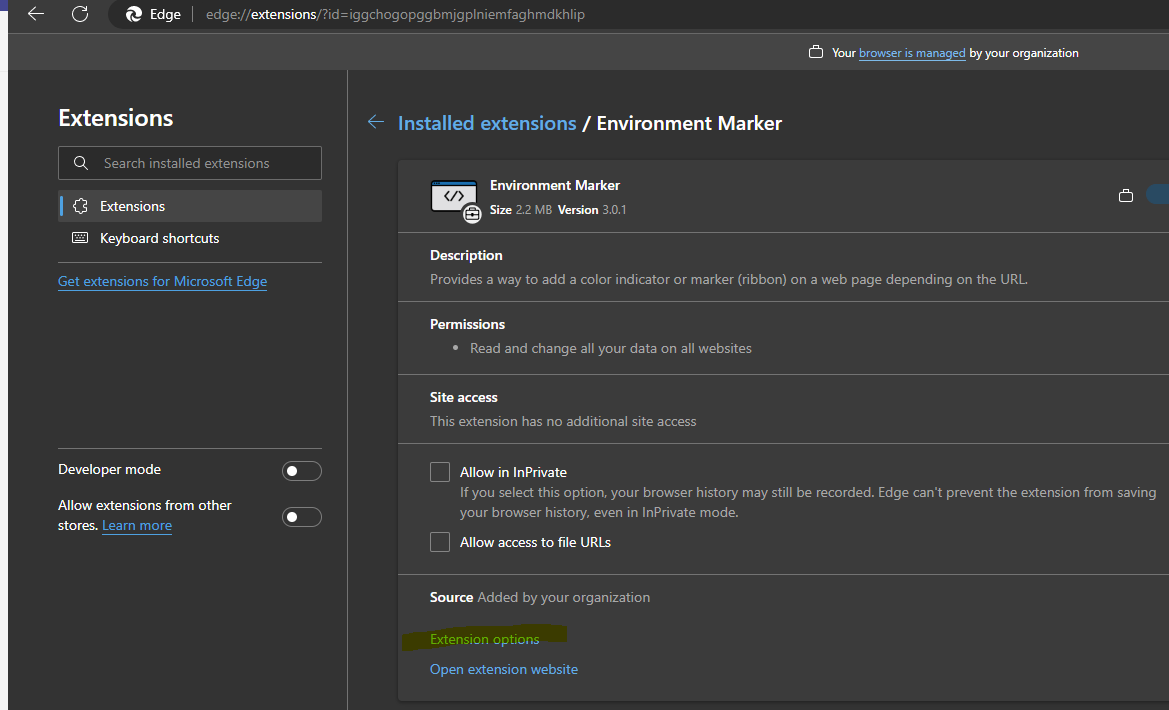Open extension website link
Viewport: 1169px width, 710px height.
coord(504,669)
